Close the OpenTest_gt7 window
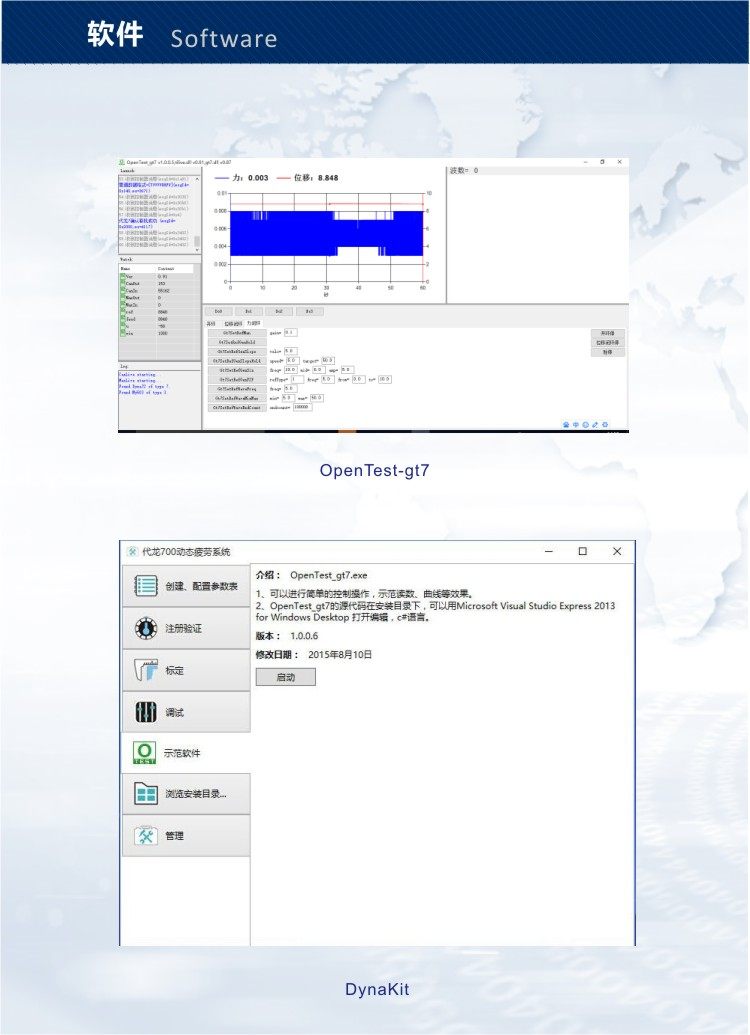Image resolution: width=750 pixels, height=1035 pixels. point(619,162)
